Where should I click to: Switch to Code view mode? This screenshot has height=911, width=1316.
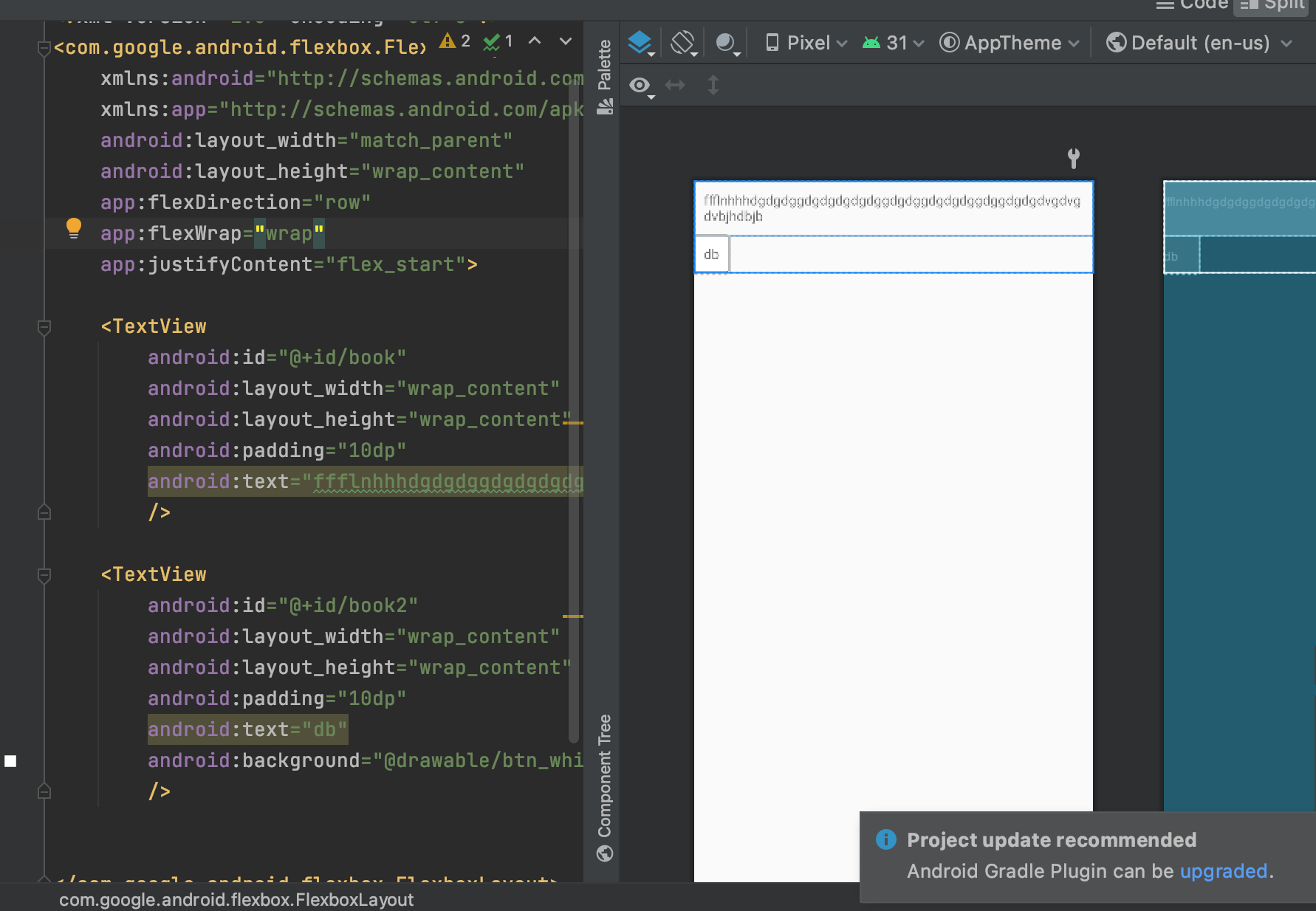(x=1193, y=4)
